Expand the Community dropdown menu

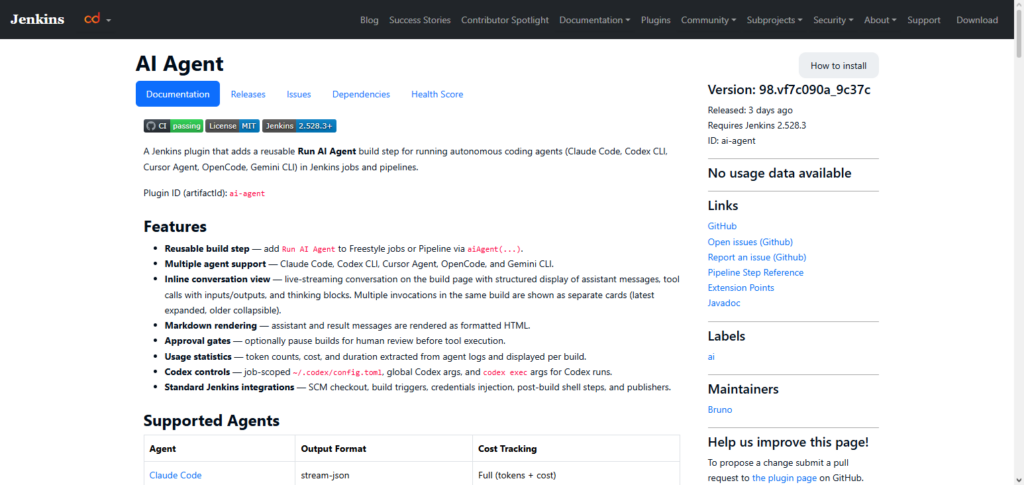pos(709,20)
